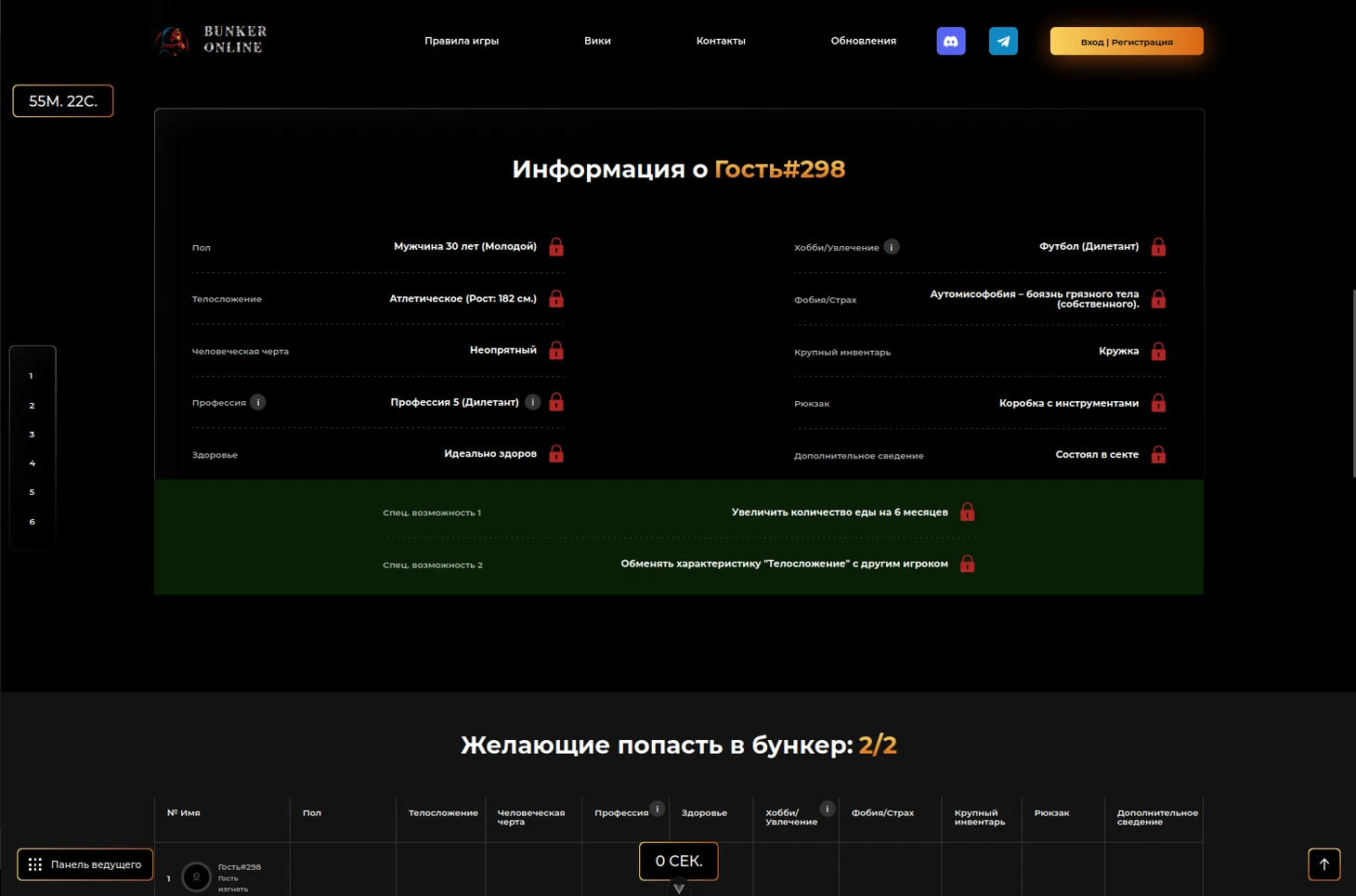Reveal Спец. возможность 1 via its lock
The height and width of the screenshot is (896, 1356).
(x=967, y=513)
